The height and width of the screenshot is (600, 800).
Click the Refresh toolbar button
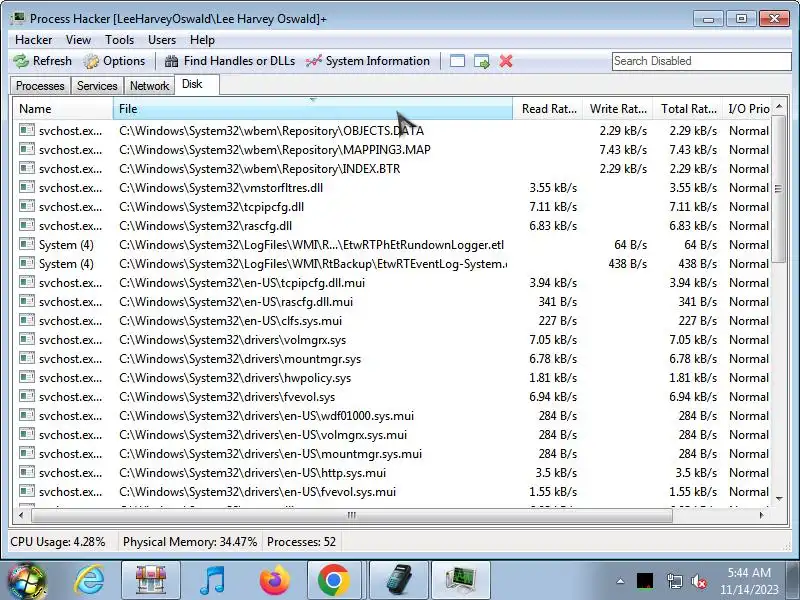point(43,61)
